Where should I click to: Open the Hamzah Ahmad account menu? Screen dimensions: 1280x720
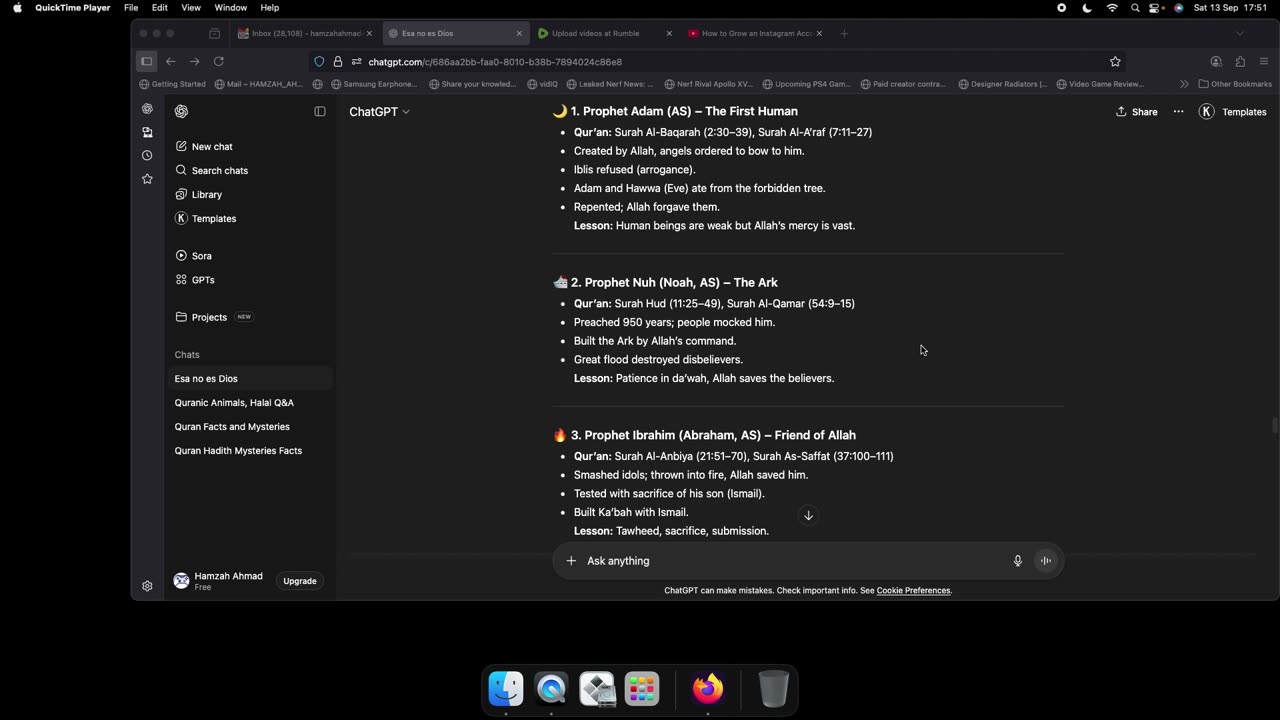click(219, 581)
